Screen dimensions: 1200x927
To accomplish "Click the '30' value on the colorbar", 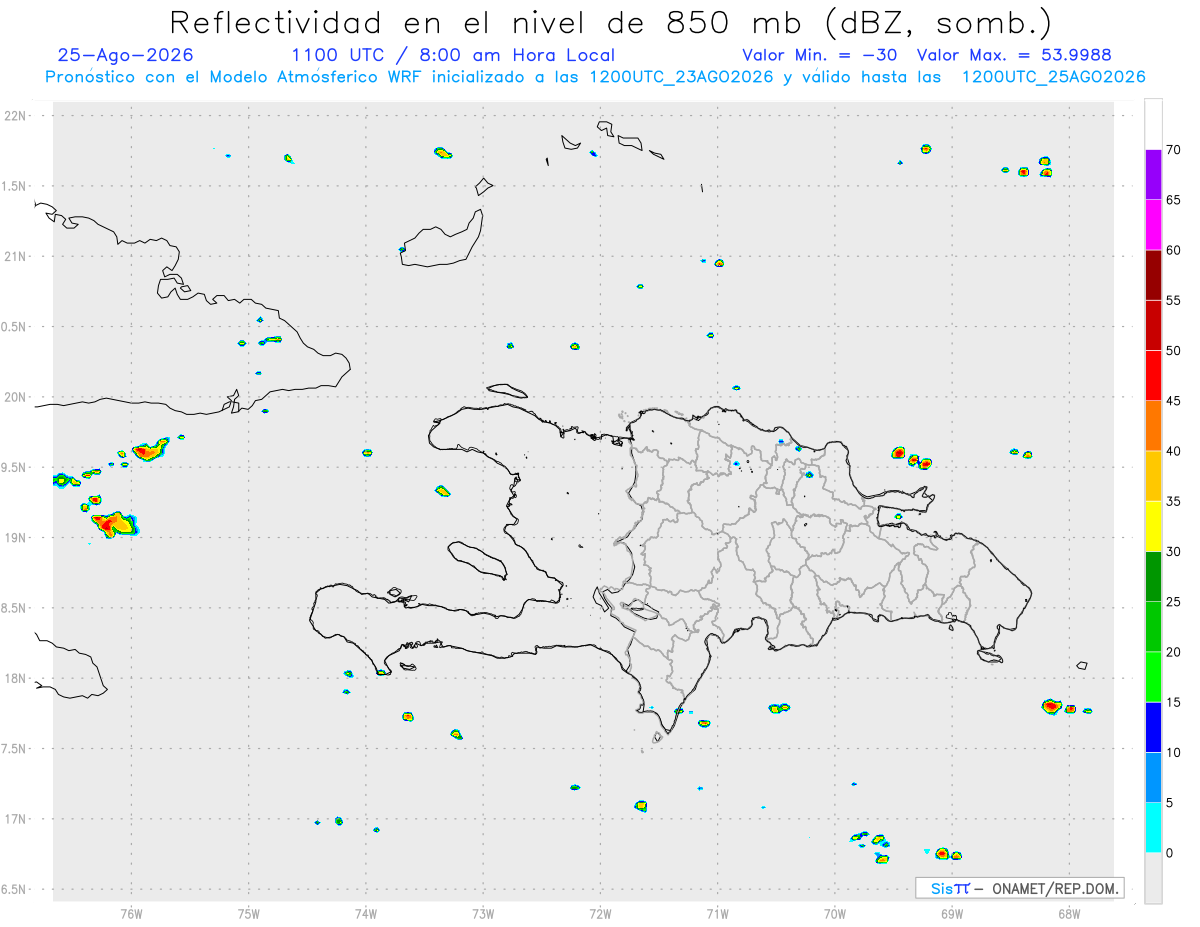I will coord(1173,552).
